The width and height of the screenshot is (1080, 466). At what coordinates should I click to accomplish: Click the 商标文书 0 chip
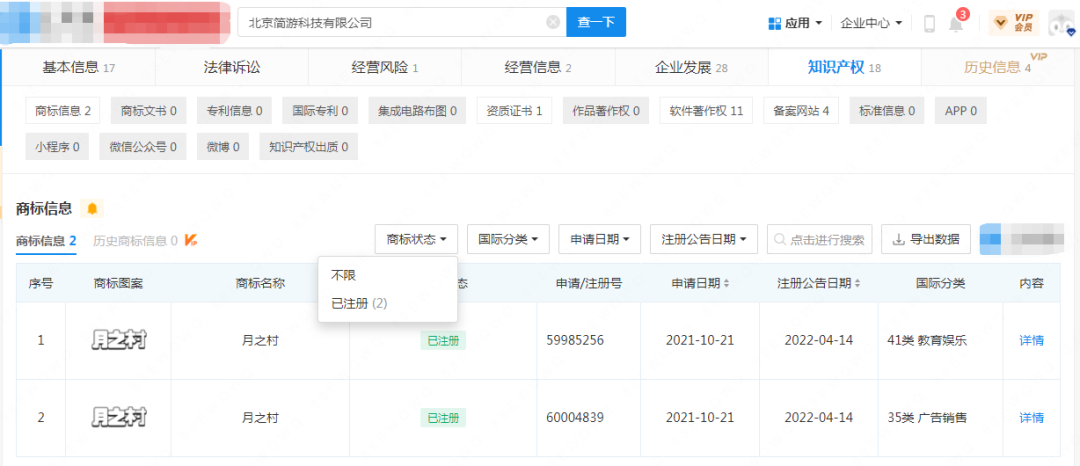pyautogui.click(x=149, y=110)
